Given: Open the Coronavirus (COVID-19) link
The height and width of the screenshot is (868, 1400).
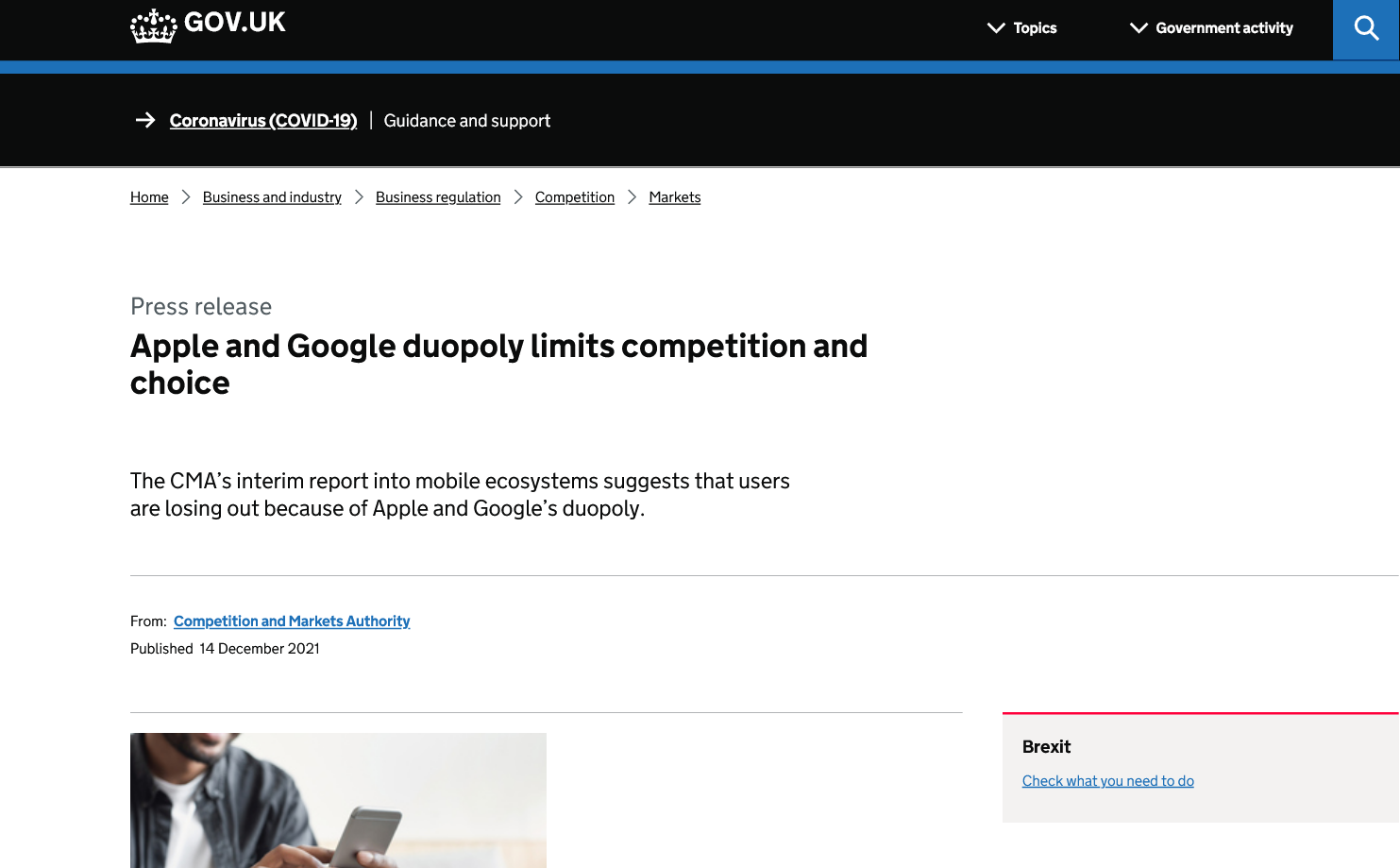Looking at the screenshot, I should [x=263, y=121].
